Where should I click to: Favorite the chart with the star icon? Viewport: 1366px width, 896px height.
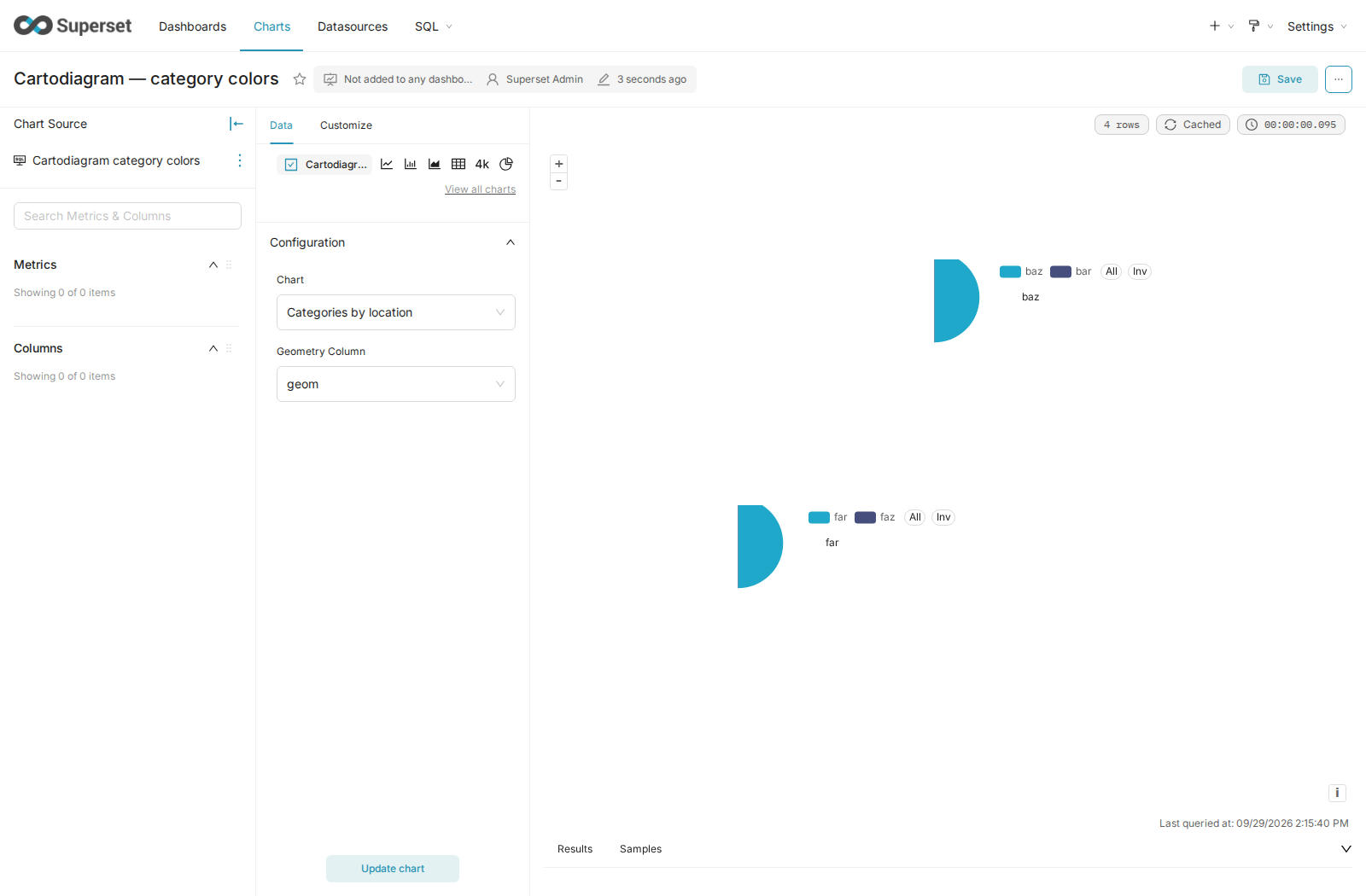300,79
